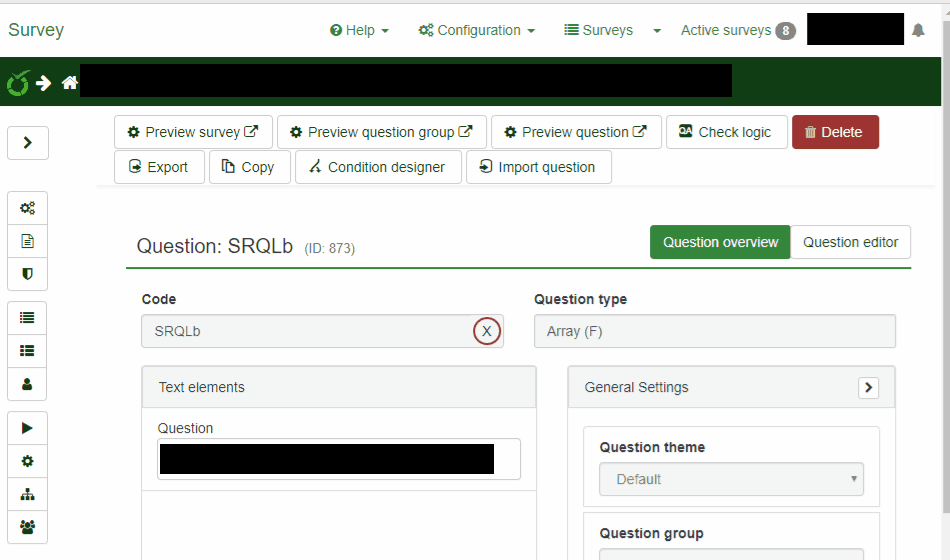Viewport: 950px width, 560px height.
Task: Click the notification bell icon
Action: [918, 31]
